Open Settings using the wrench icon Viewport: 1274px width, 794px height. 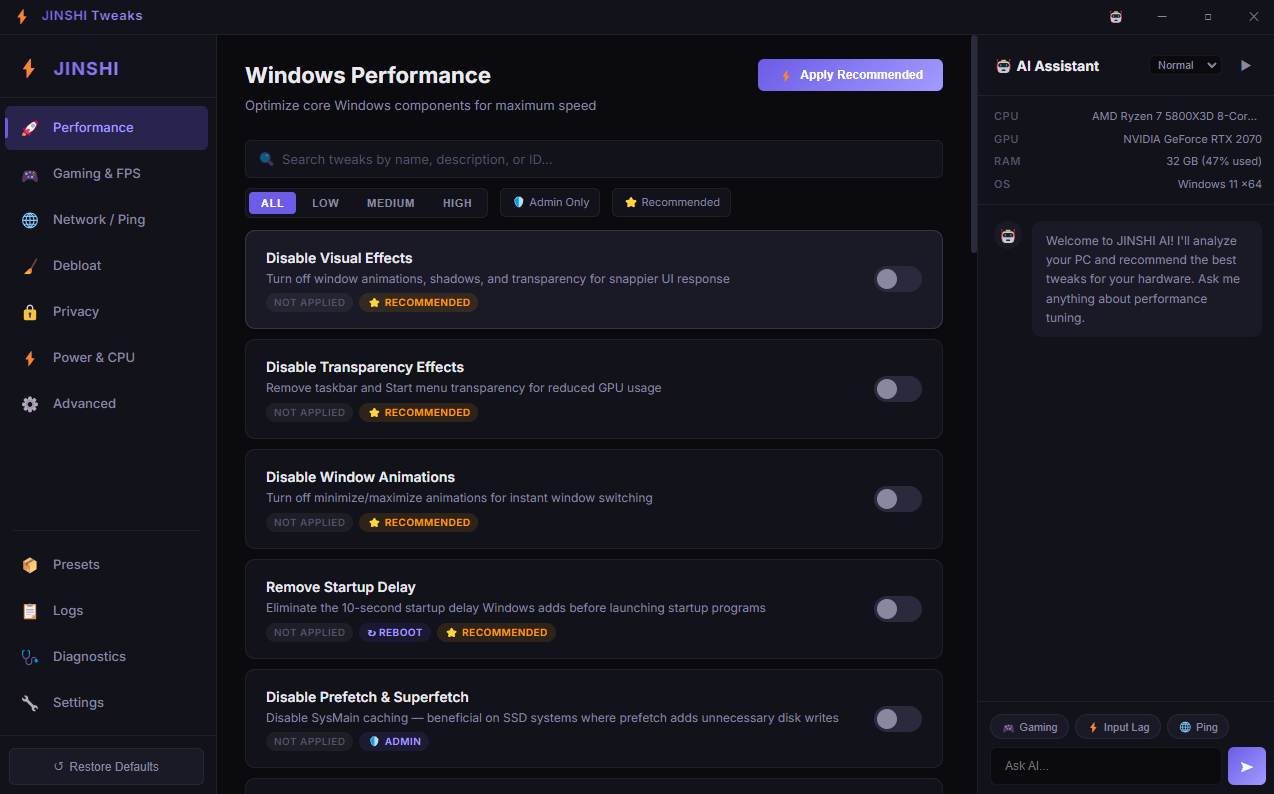29,702
